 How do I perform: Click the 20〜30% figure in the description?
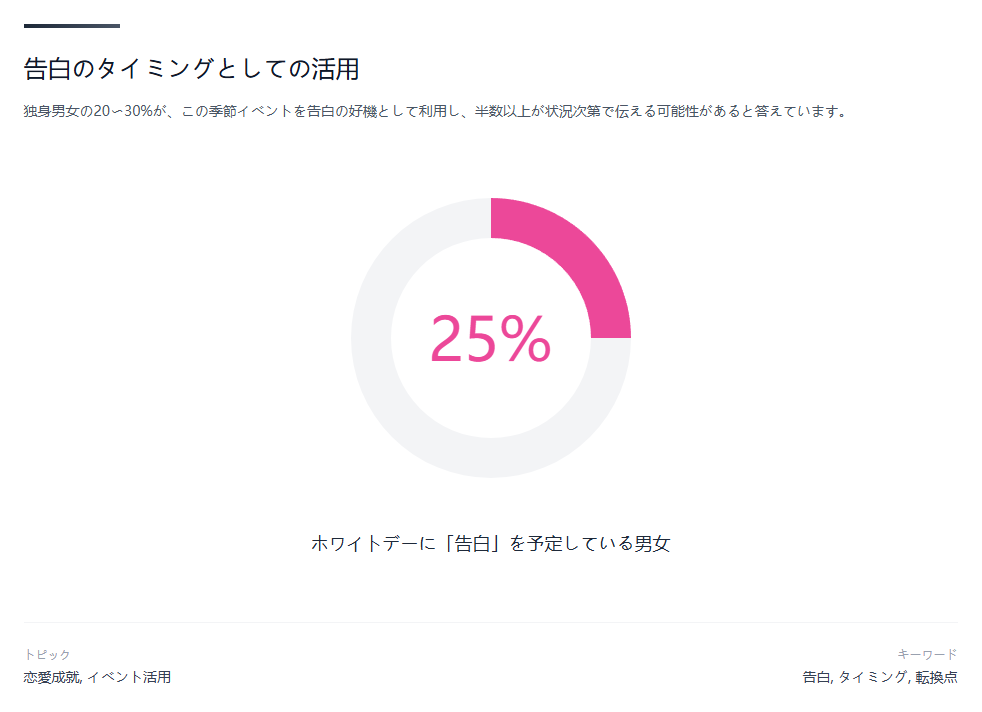122,112
